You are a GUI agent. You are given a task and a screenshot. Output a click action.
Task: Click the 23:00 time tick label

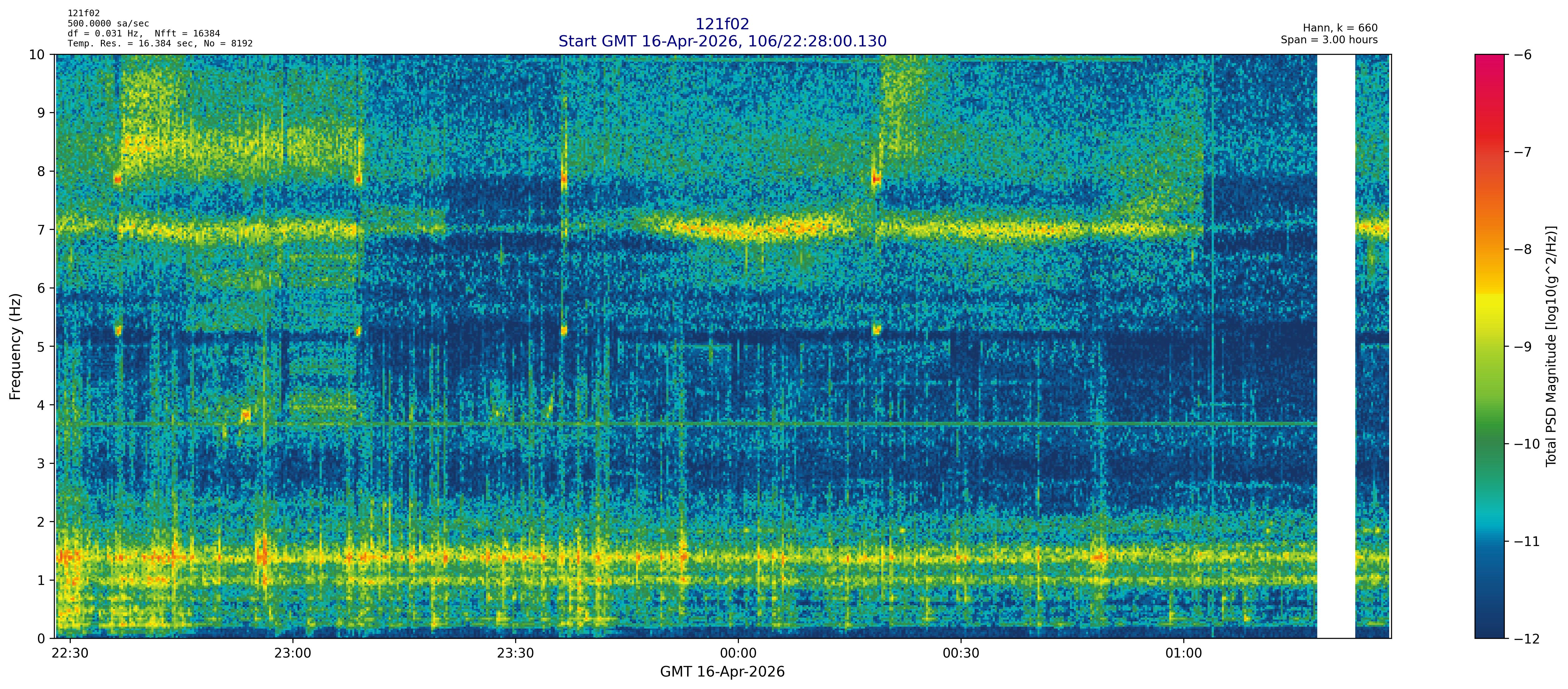click(x=293, y=654)
